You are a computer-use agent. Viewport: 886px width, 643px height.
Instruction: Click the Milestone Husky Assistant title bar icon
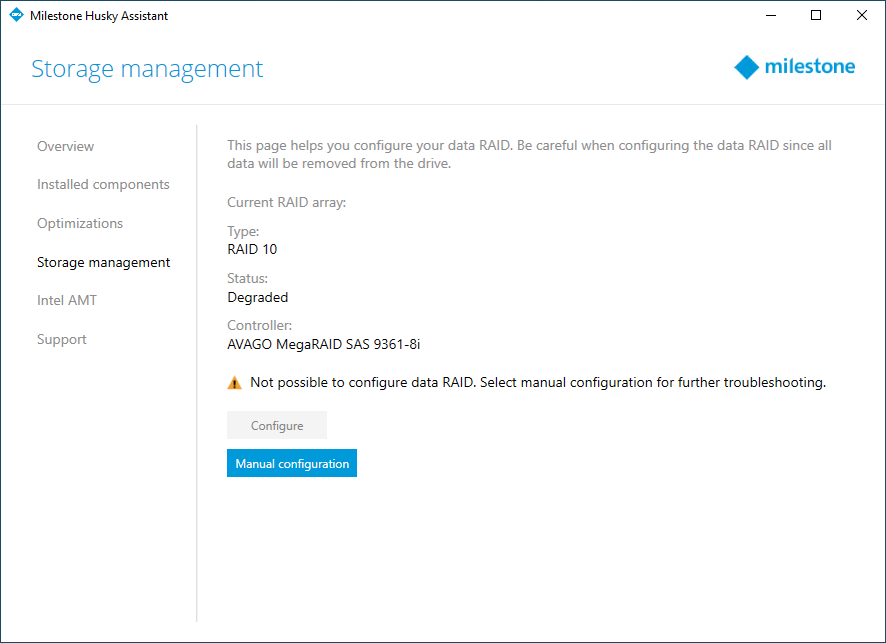point(16,16)
